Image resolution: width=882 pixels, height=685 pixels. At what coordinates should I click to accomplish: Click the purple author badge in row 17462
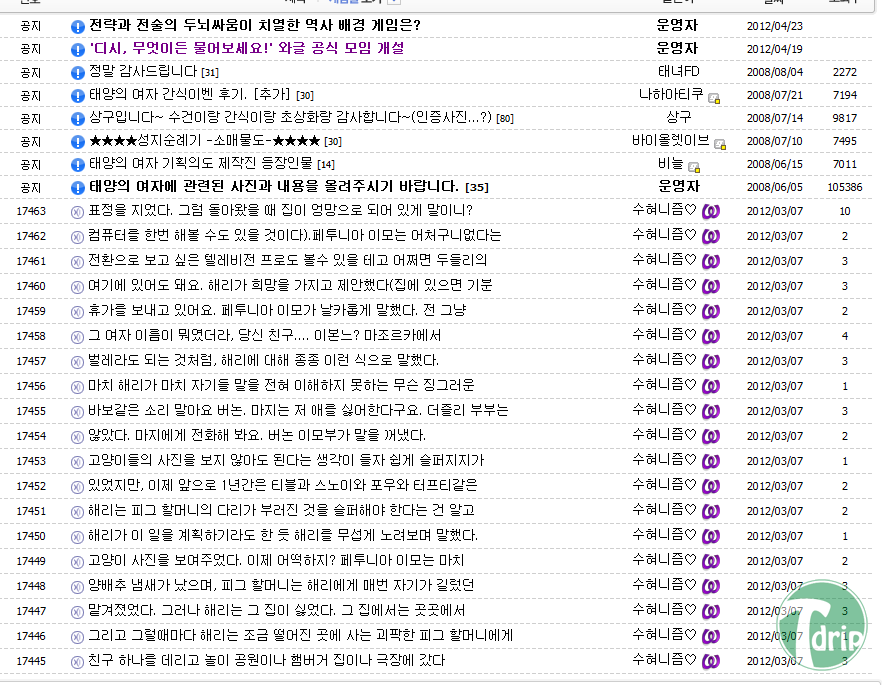tap(711, 236)
